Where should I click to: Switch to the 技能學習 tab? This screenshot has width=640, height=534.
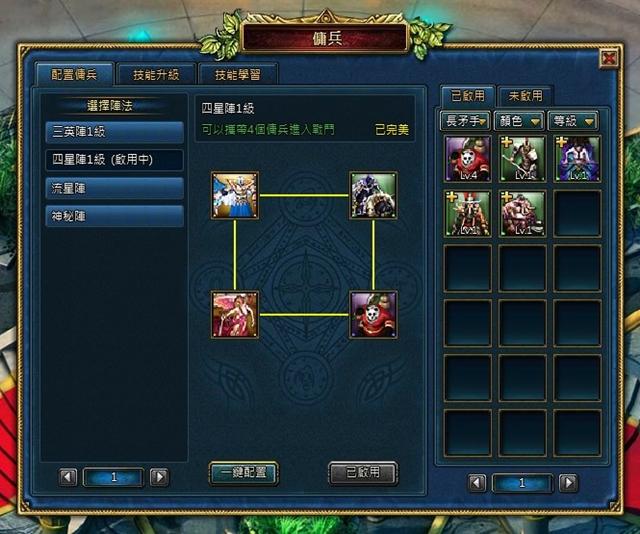click(238, 74)
